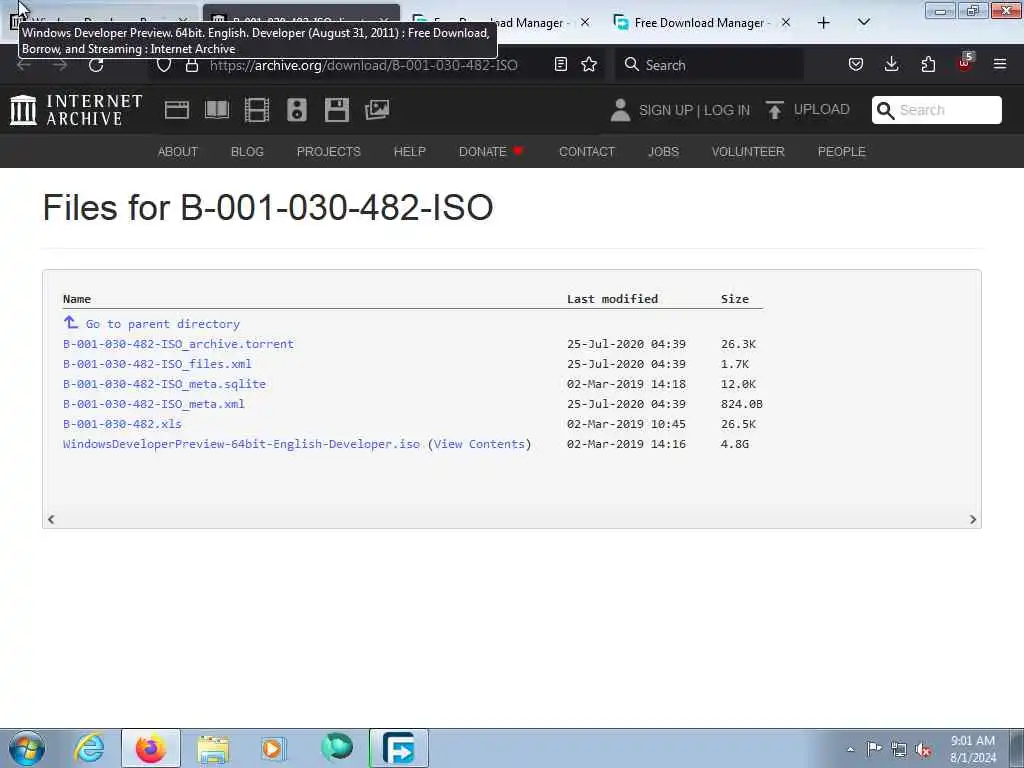Open the HELP menu item
Viewport: 1024px width, 768px height.
click(x=409, y=152)
